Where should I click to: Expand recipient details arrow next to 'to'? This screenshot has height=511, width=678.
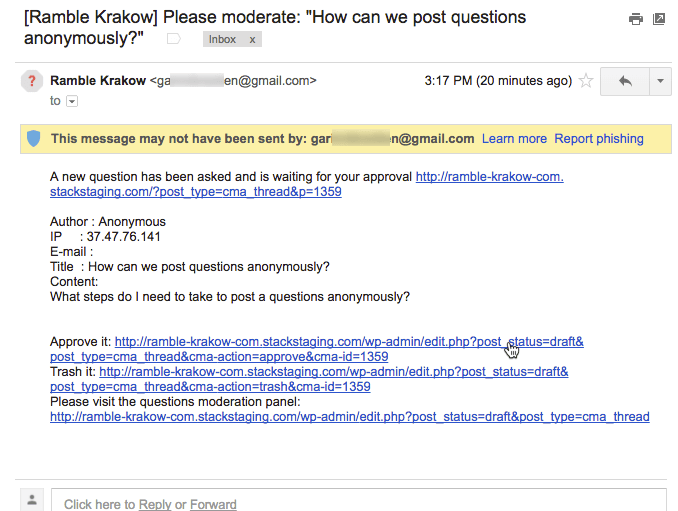tap(72, 101)
